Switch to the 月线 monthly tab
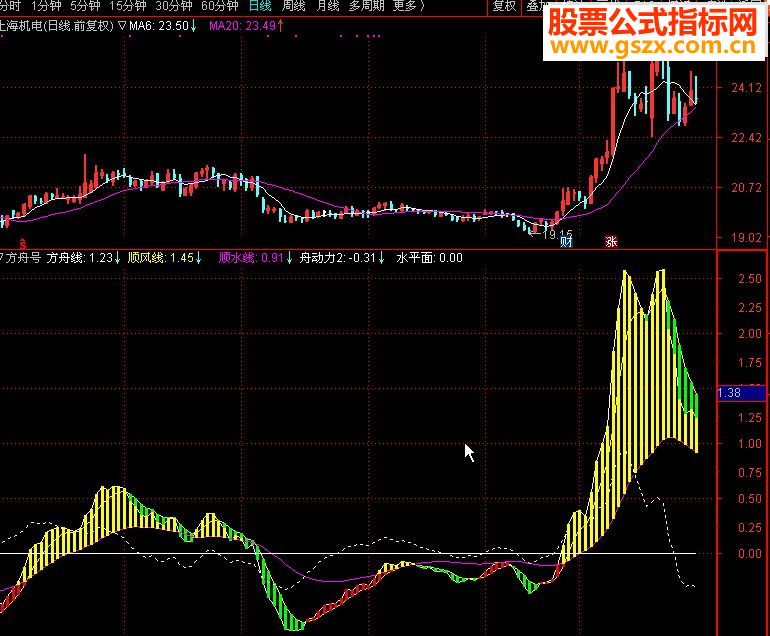The image size is (770, 636). point(328,6)
